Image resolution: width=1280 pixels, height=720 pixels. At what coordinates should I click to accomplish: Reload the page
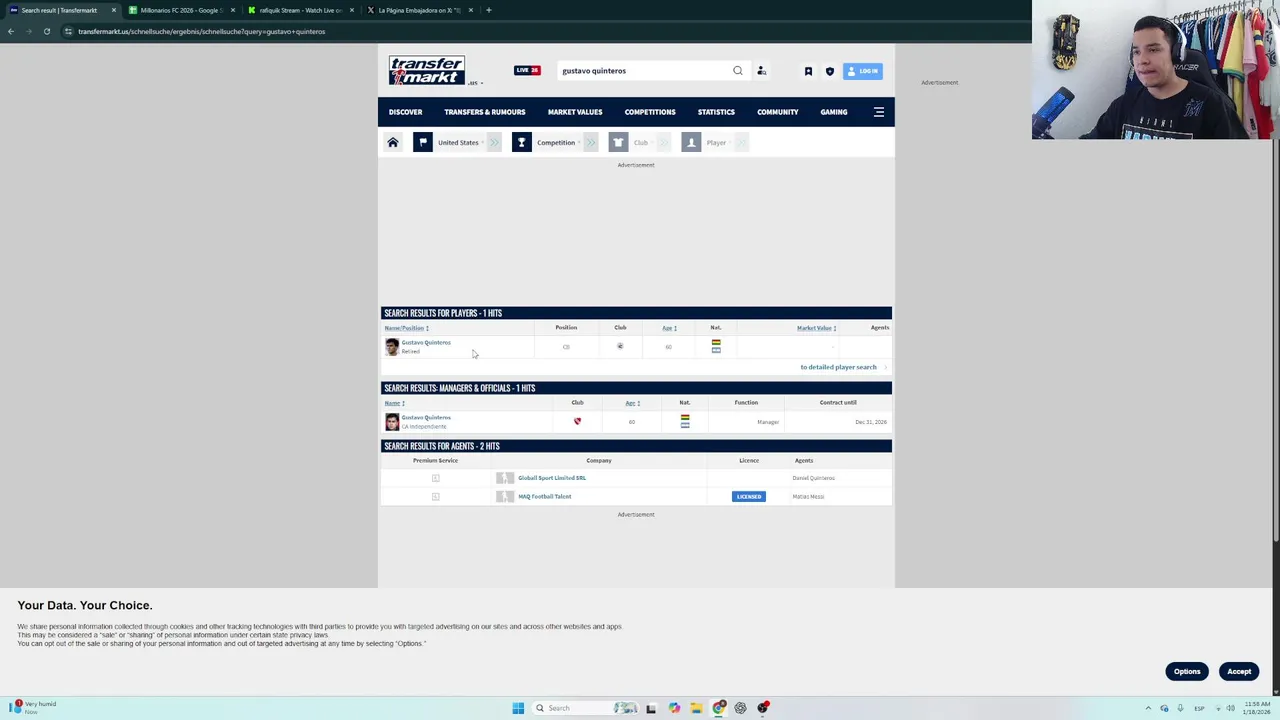coord(46,31)
